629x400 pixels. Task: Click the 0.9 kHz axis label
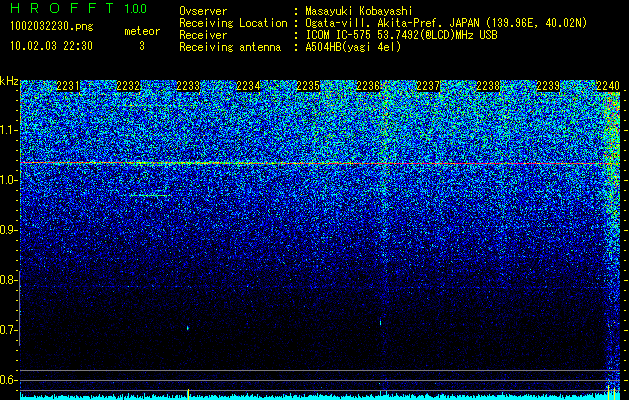point(9,230)
